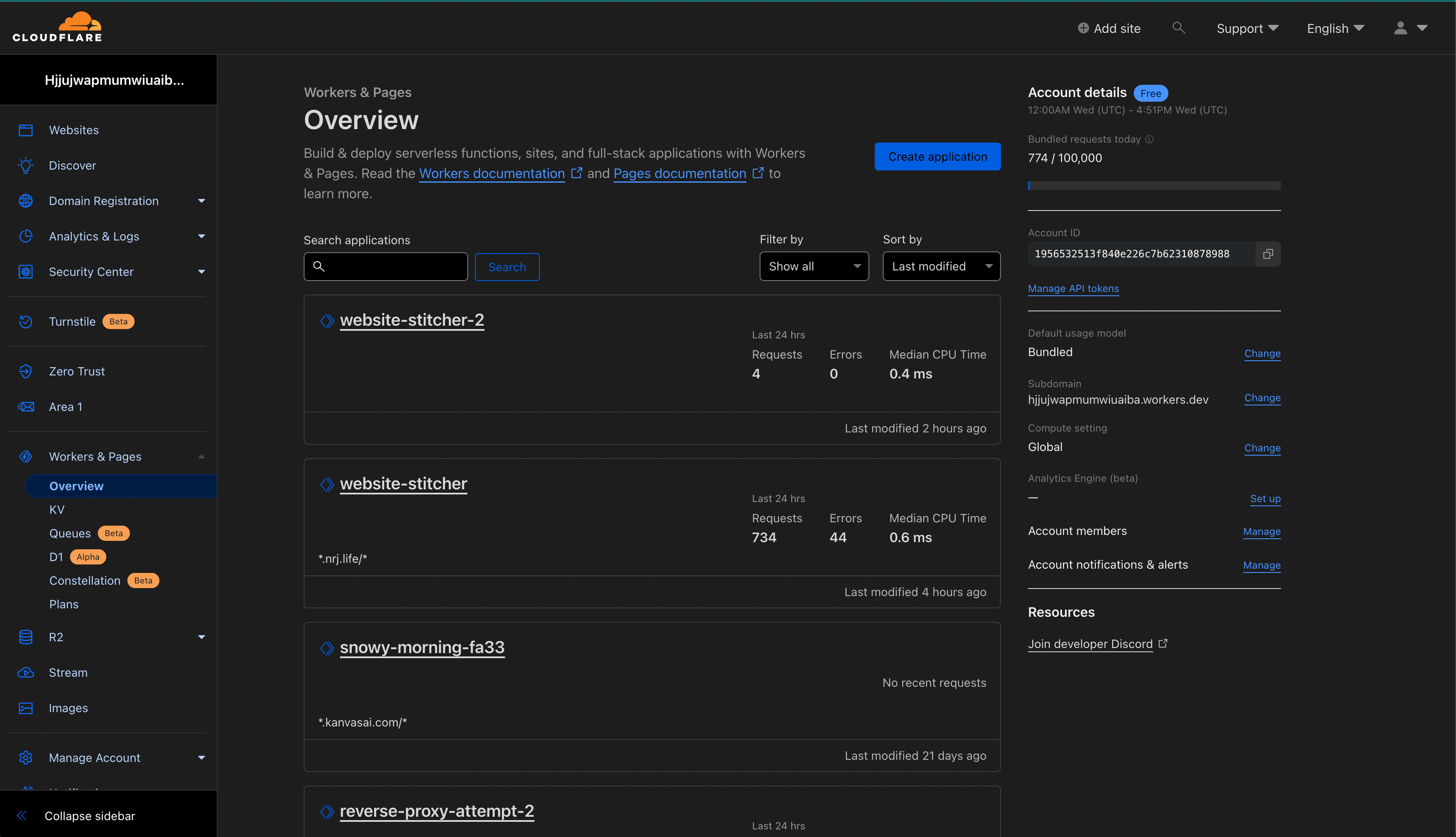This screenshot has width=1456, height=837.
Task: Copy the Account ID with copy icon
Action: (x=1267, y=254)
